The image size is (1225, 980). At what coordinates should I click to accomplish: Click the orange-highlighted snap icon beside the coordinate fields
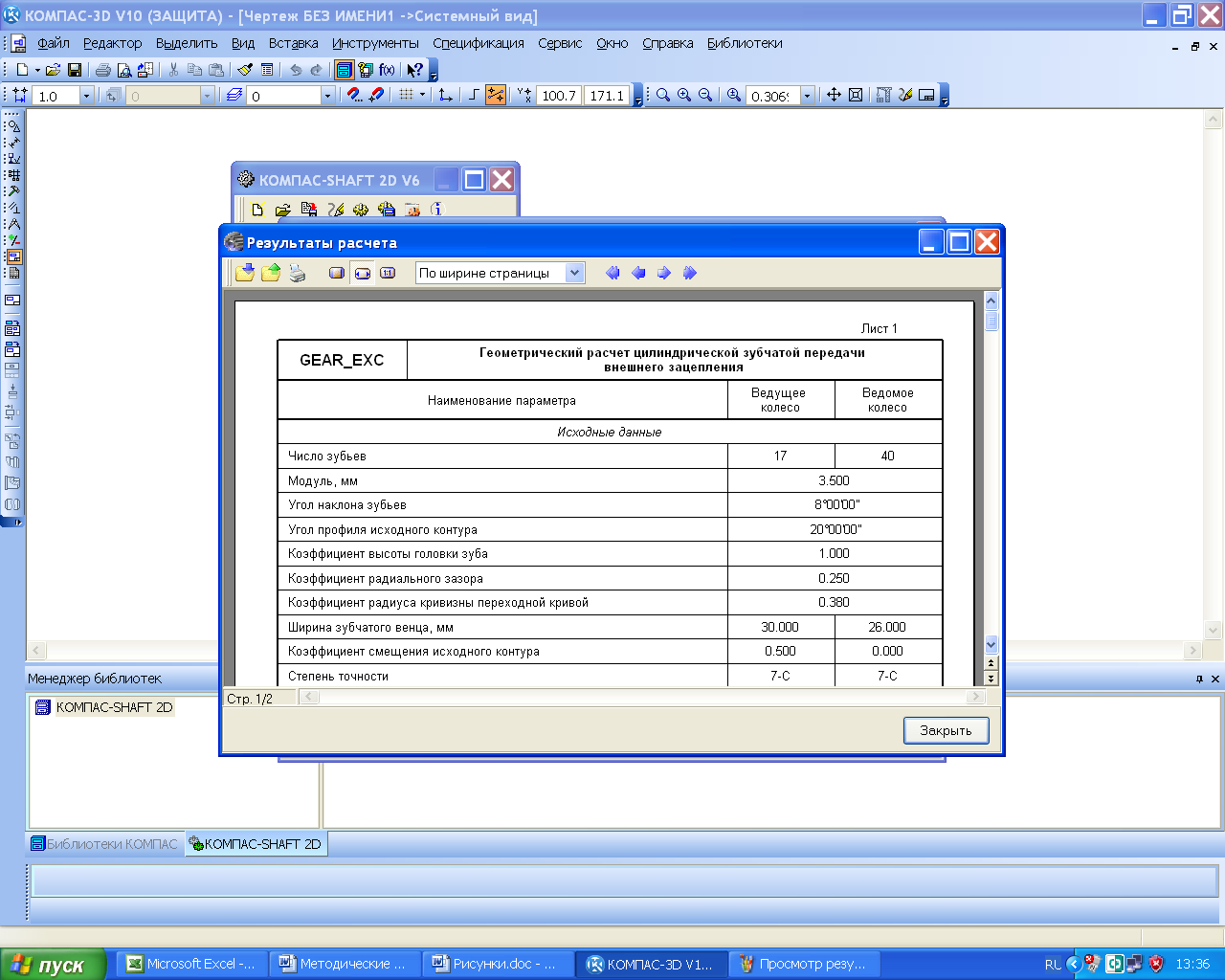[x=496, y=95]
